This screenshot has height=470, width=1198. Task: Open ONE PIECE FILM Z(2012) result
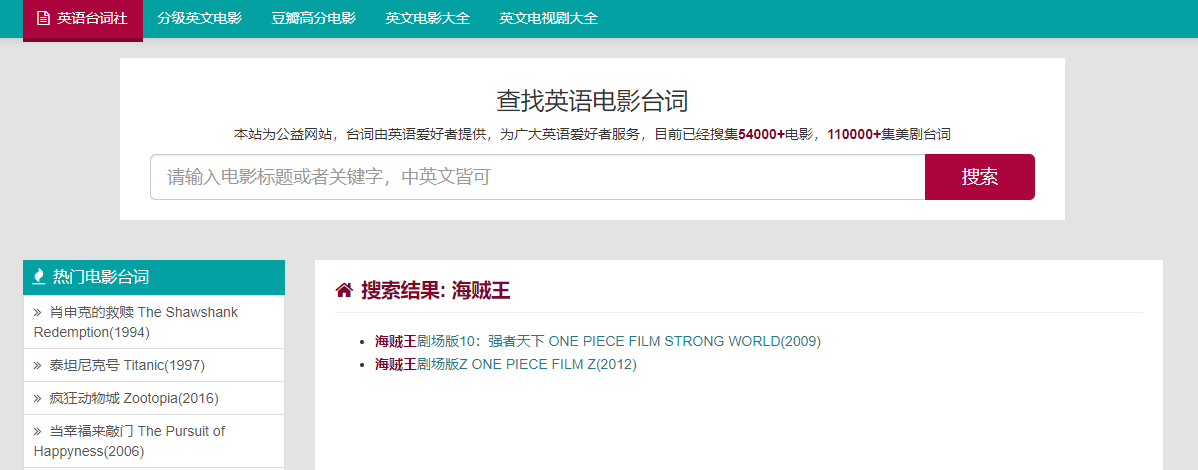tap(505, 364)
